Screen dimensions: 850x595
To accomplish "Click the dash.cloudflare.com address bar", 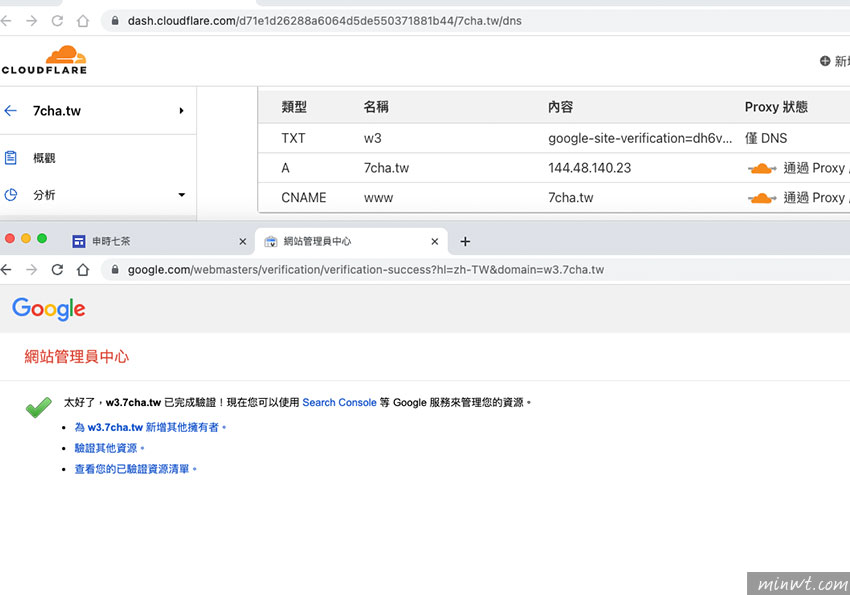I will [x=477, y=21].
